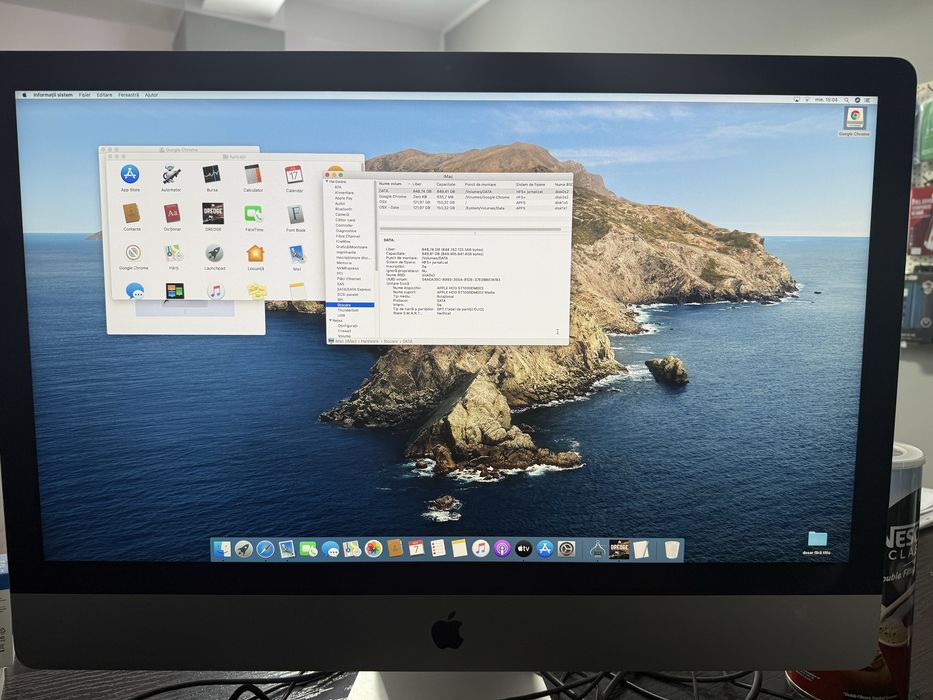Image resolution: width=933 pixels, height=700 pixels.
Task: Open DREDGE in the Applications window
Action: (x=213, y=213)
